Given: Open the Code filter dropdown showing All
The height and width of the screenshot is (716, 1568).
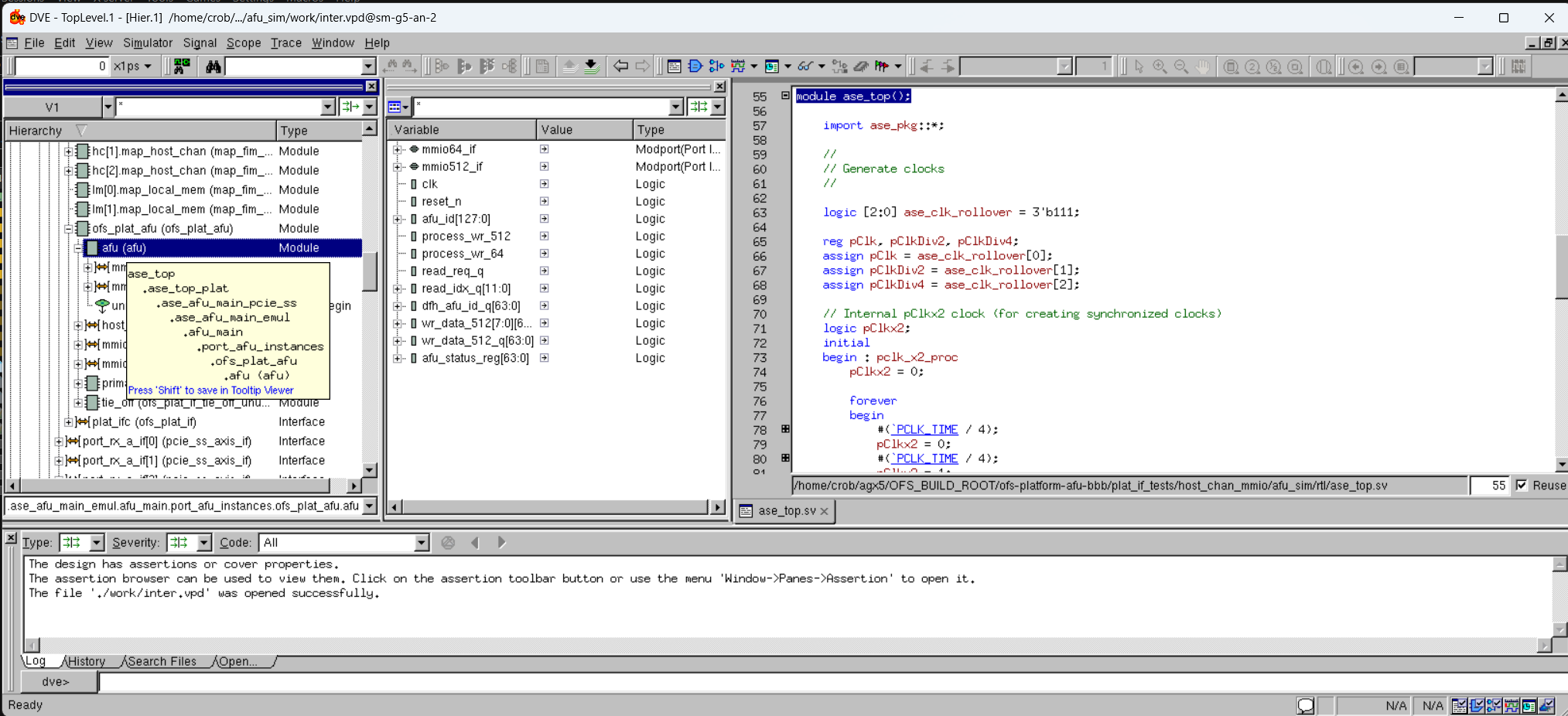Looking at the screenshot, I should click(x=421, y=543).
